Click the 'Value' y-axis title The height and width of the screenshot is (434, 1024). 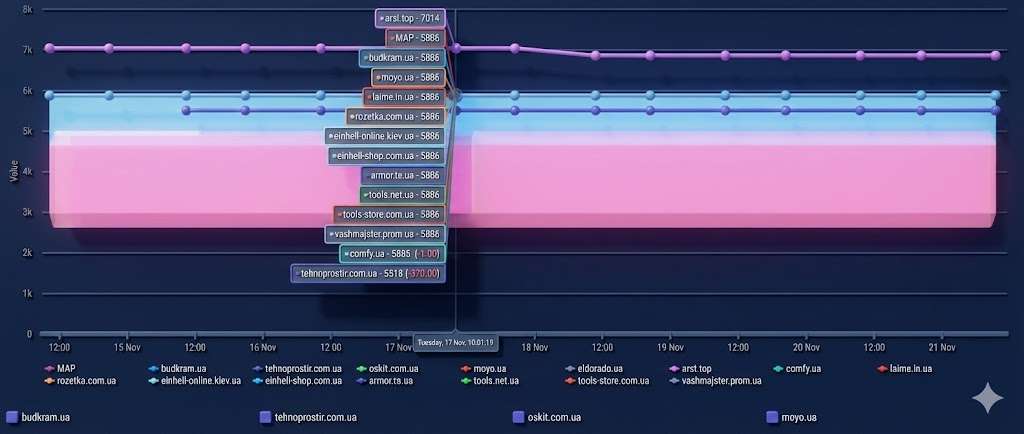[13, 172]
